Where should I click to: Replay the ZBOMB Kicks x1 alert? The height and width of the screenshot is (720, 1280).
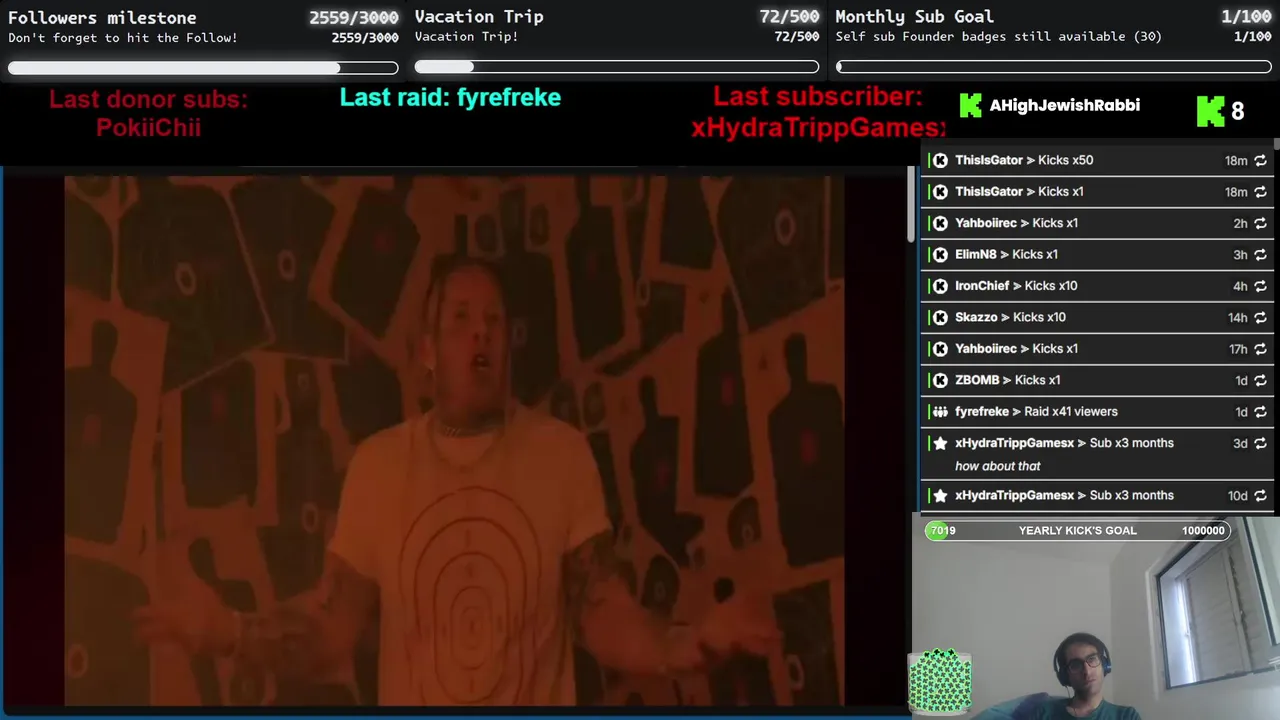[1260, 381]
